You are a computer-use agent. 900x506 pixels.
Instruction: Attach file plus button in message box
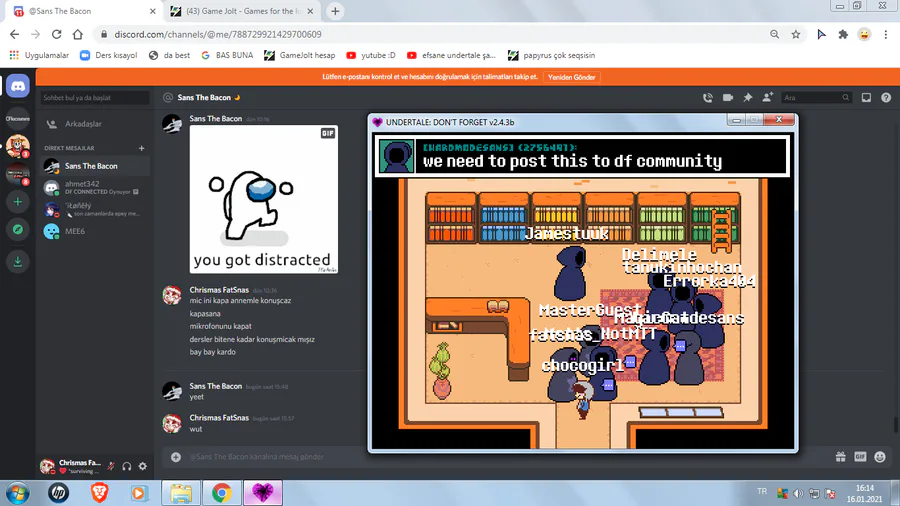176,457
